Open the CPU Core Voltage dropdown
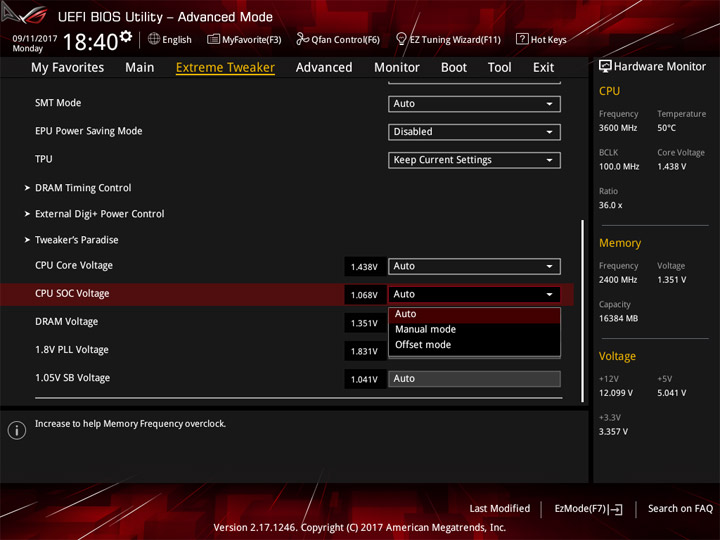The image size is (720, 540). [474, 266]
